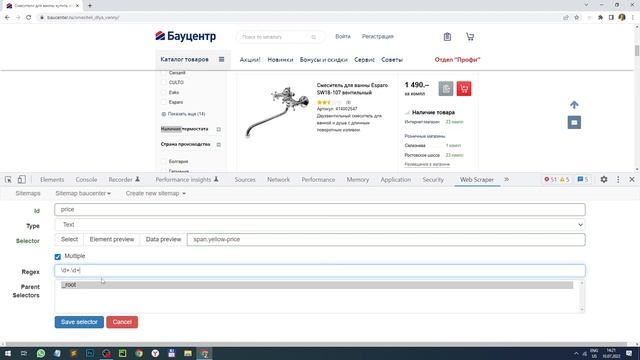The width and height of the screenshot is (640, 360).
Task: Click the search magnifier in catalog search
Action: coord(313,37)
